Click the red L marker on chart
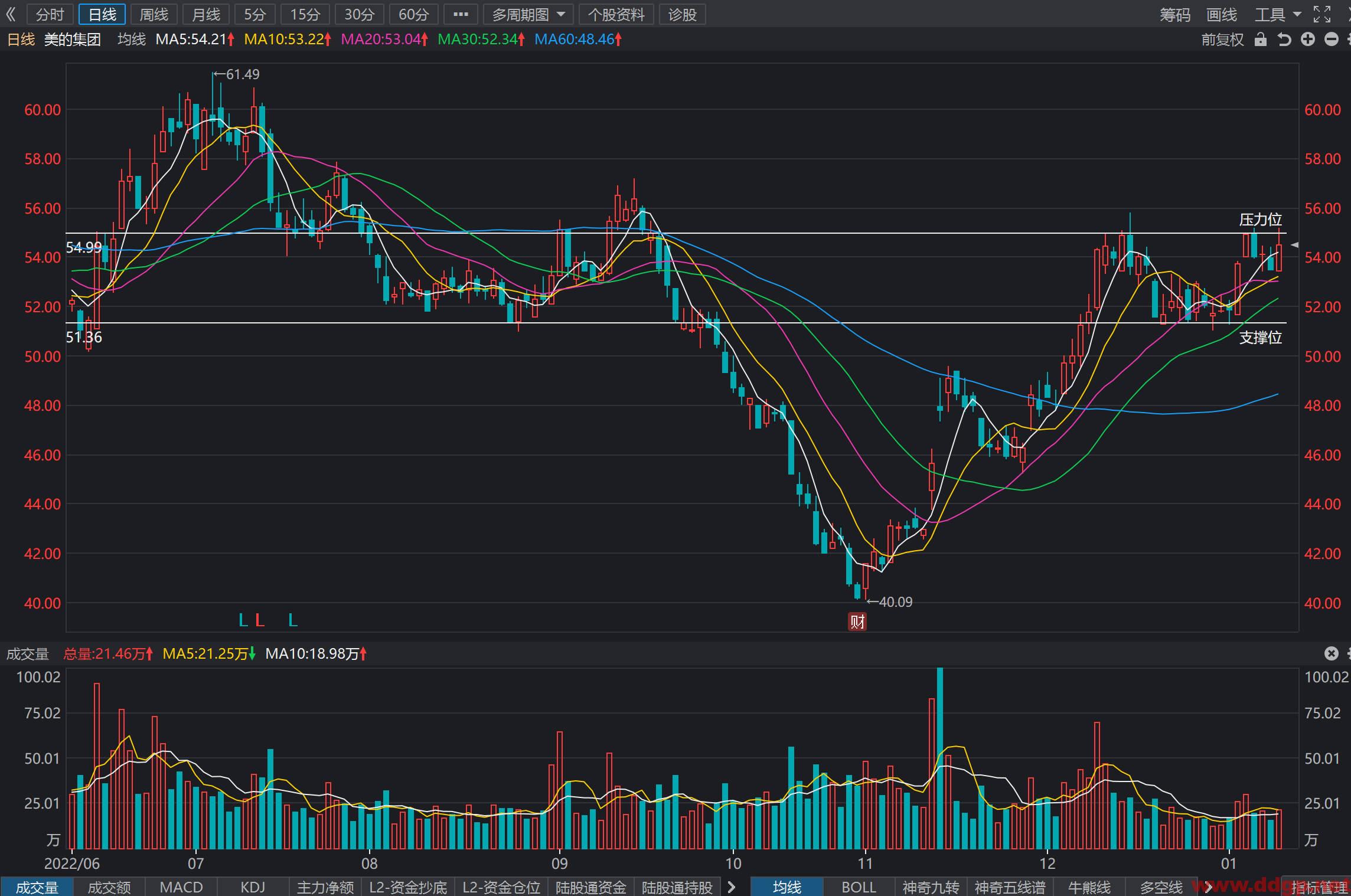This screenshot has width=1351, height=896. [260, 620]
